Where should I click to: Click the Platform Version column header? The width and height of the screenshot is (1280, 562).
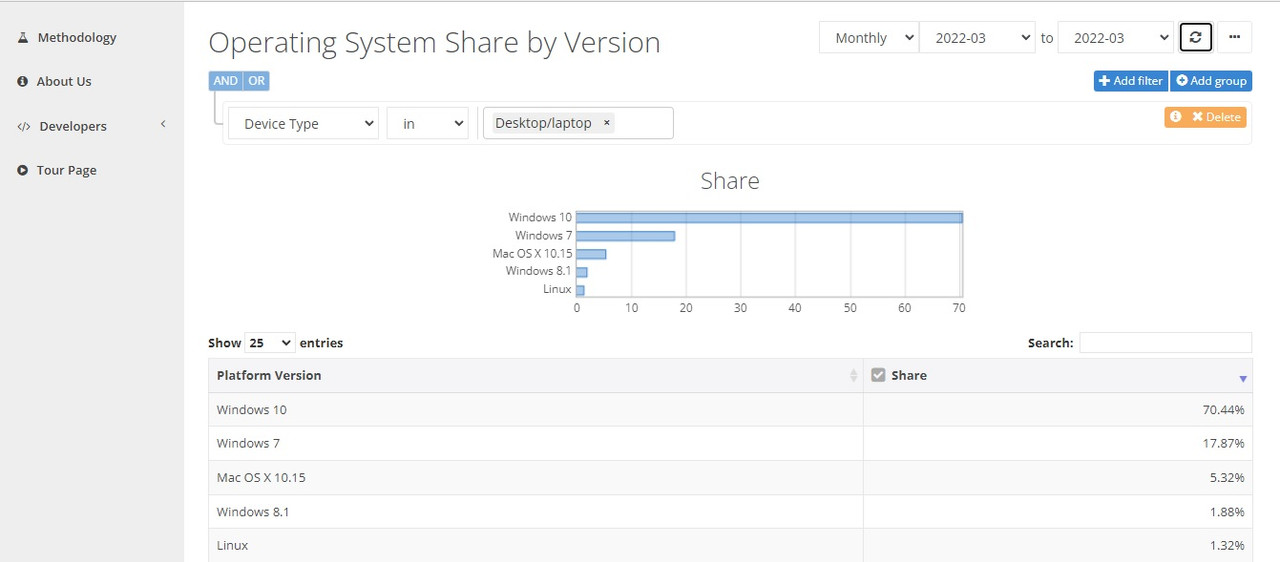pyautogui.click(x=536, y=375)
